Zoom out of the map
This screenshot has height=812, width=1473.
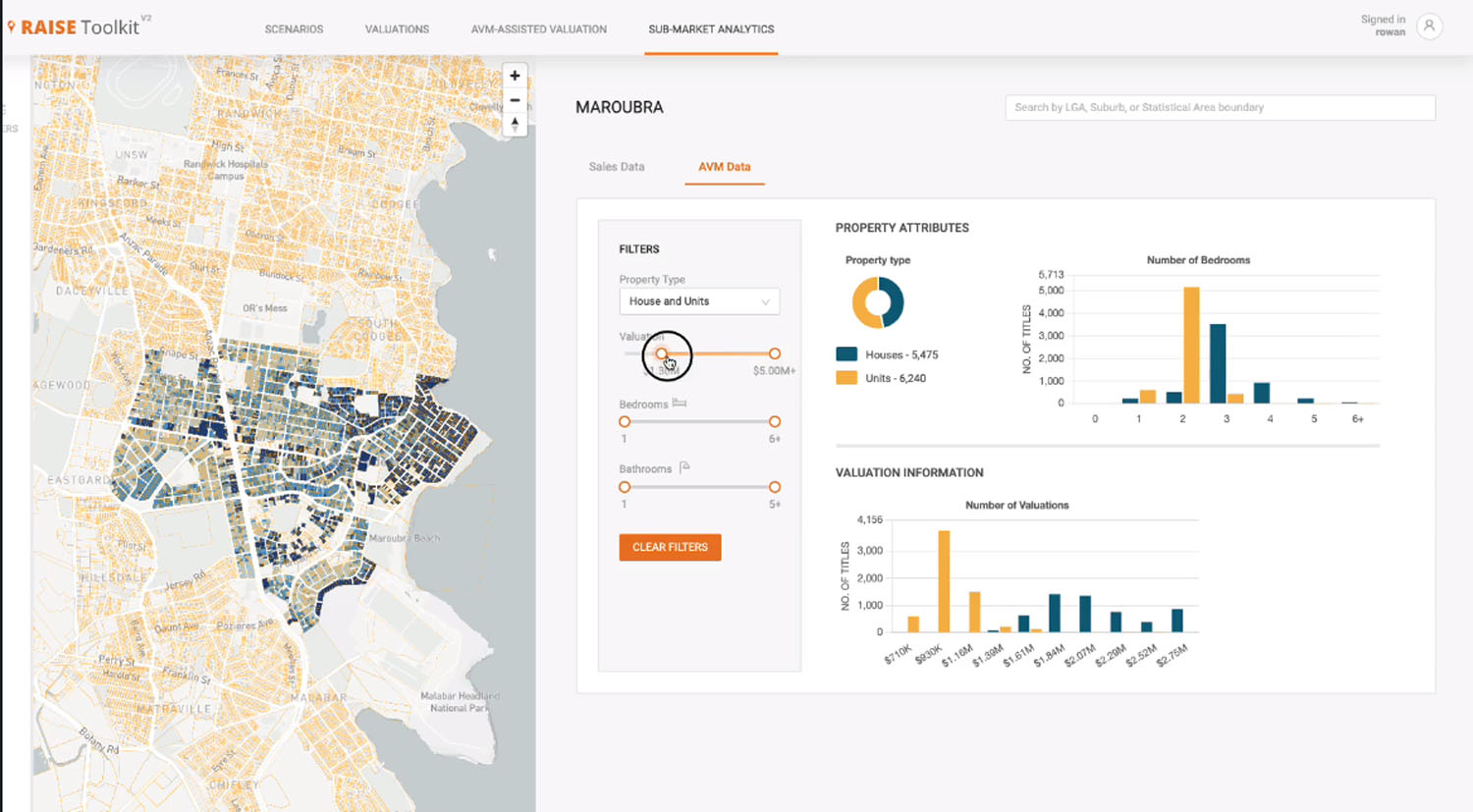click(515, 100)
